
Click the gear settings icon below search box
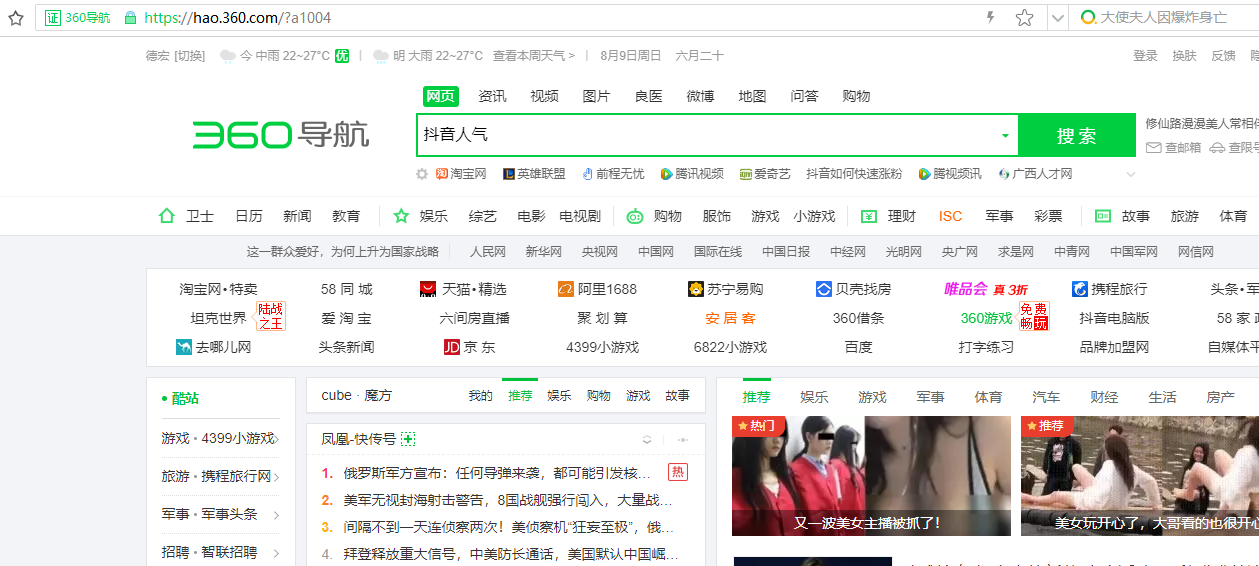[x=422, y=174]
